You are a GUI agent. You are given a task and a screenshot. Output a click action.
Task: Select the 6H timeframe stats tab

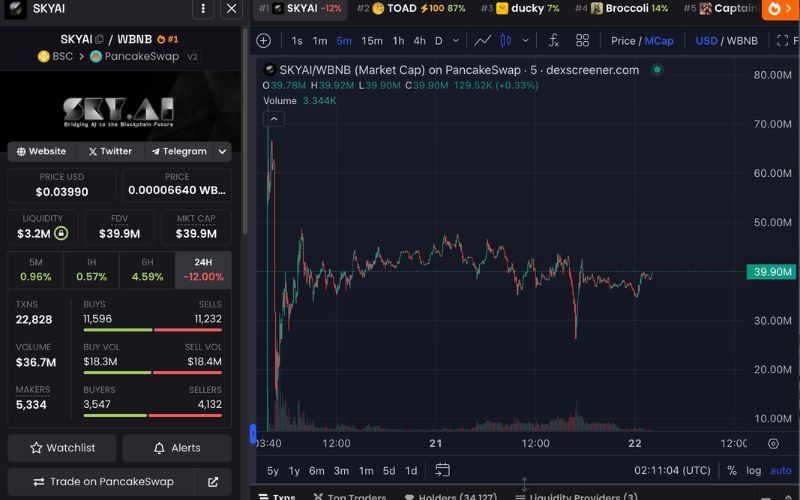click(147, 270)
